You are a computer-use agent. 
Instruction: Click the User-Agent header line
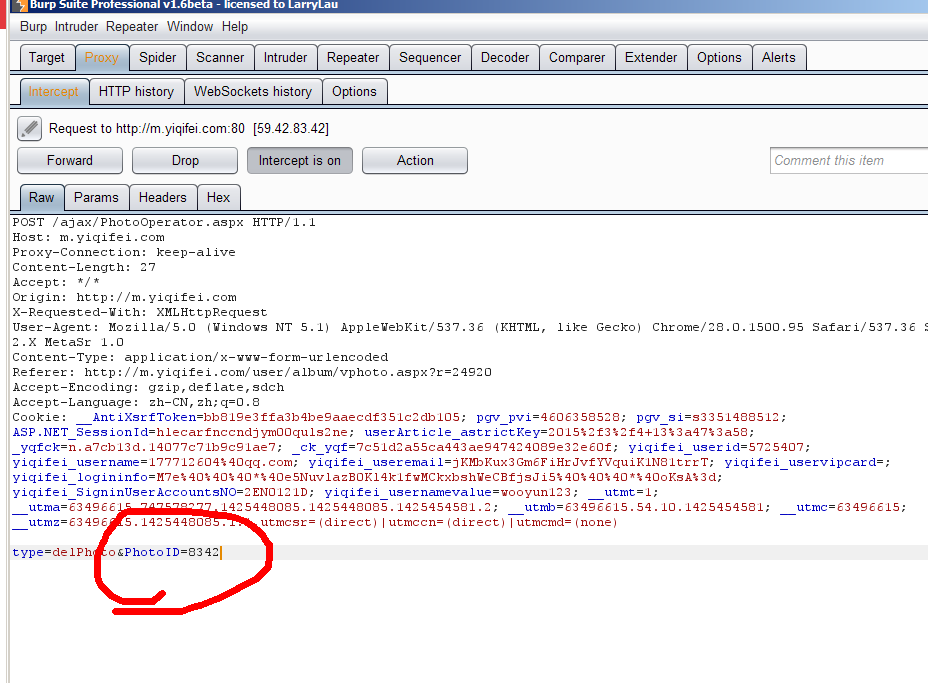coord(470,327)
